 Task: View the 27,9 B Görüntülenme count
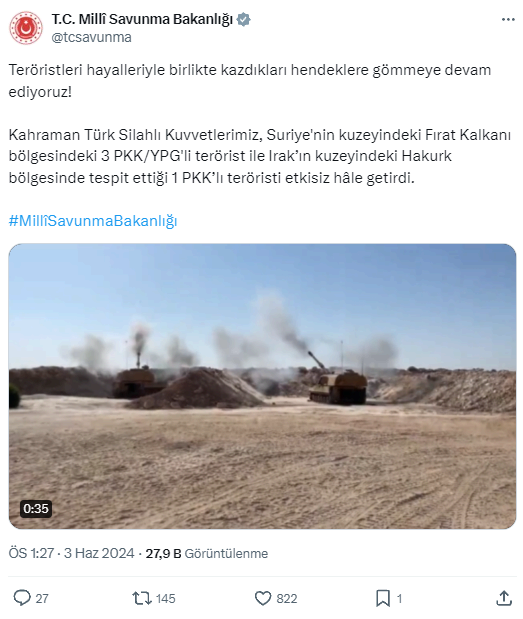pyautogui.click(x=207, y=553)
